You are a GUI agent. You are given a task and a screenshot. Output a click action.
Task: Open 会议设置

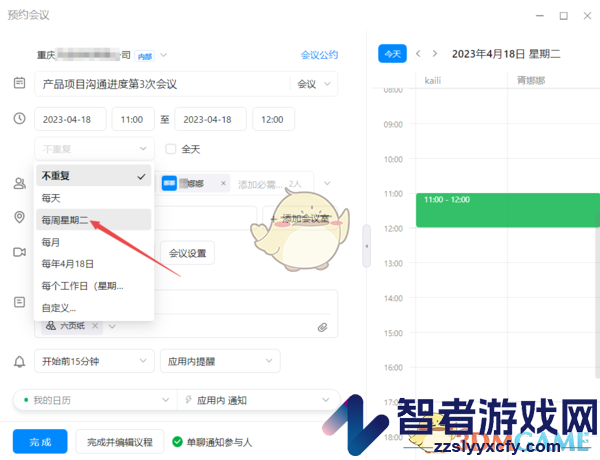pyautogui.click(x=188, y=253)
